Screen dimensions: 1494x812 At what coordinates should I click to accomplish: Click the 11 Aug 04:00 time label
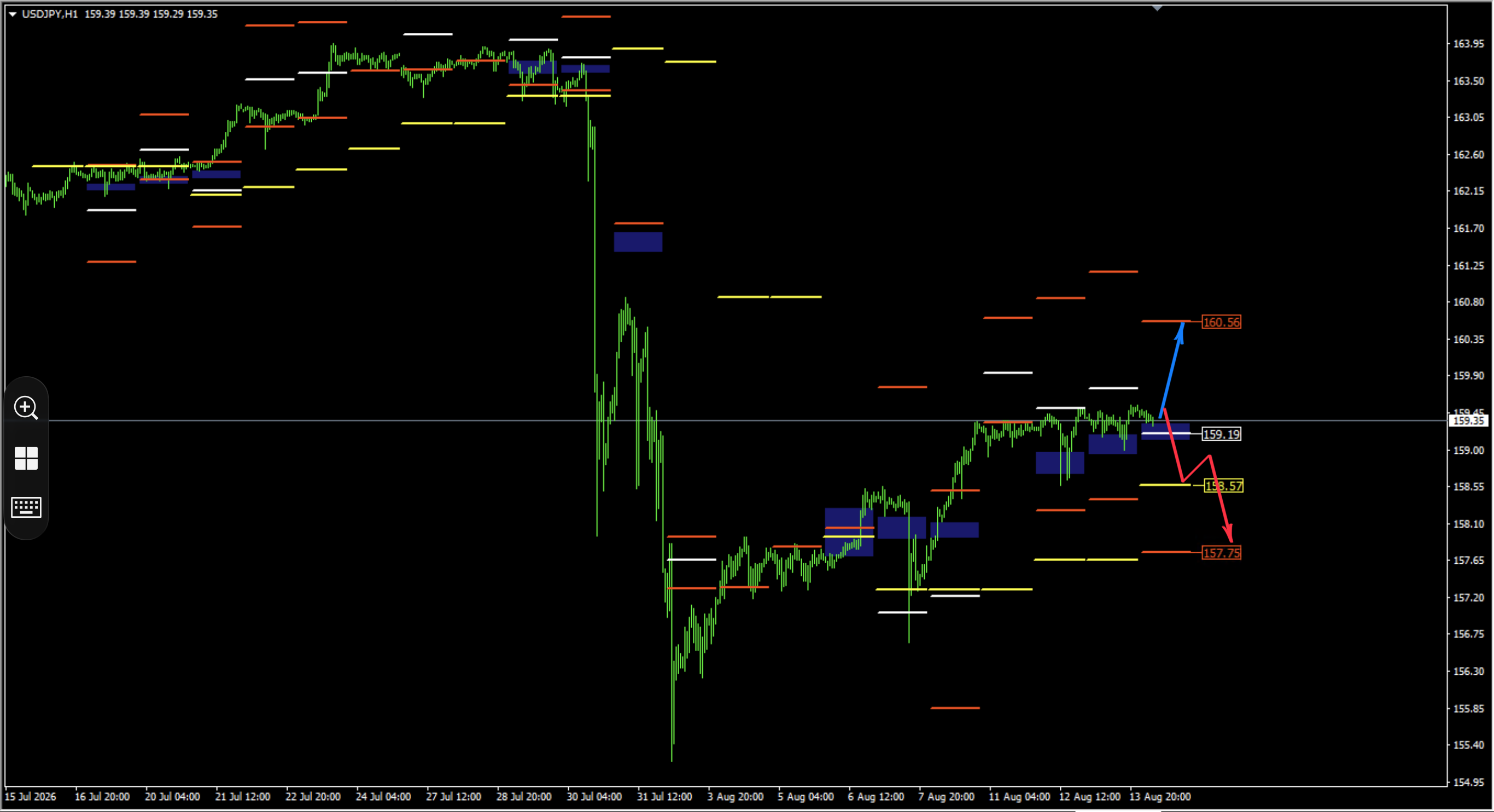point(1019,797)
